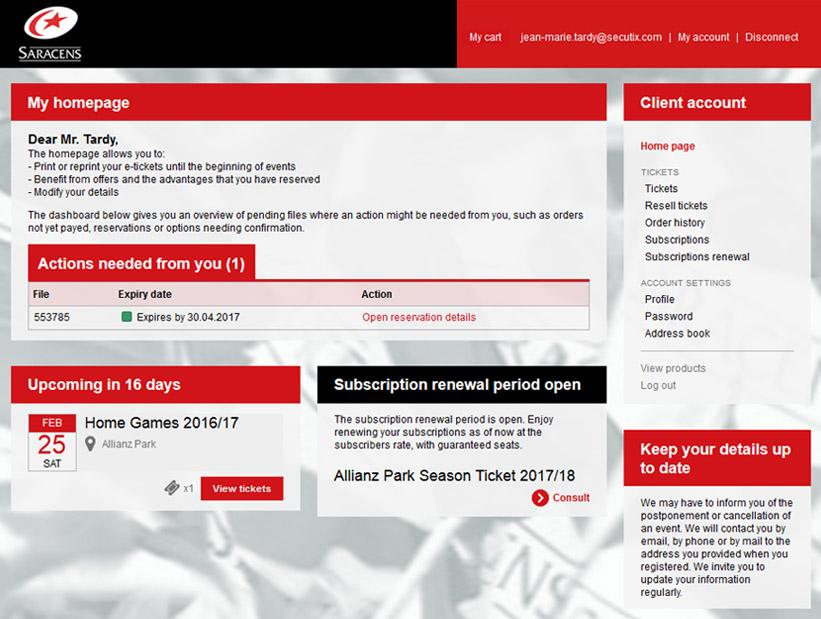Open Tickets in the sidebar menu
The width and height of the screenshot is (821, 619).
click(x=661, y=189)
